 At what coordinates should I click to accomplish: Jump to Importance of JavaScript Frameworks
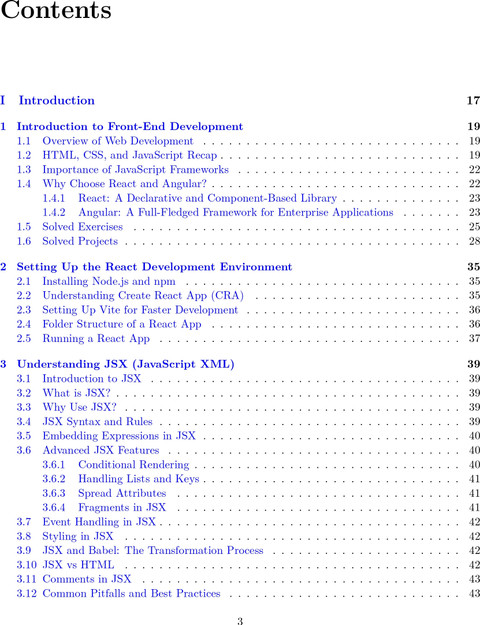point(136,169)
